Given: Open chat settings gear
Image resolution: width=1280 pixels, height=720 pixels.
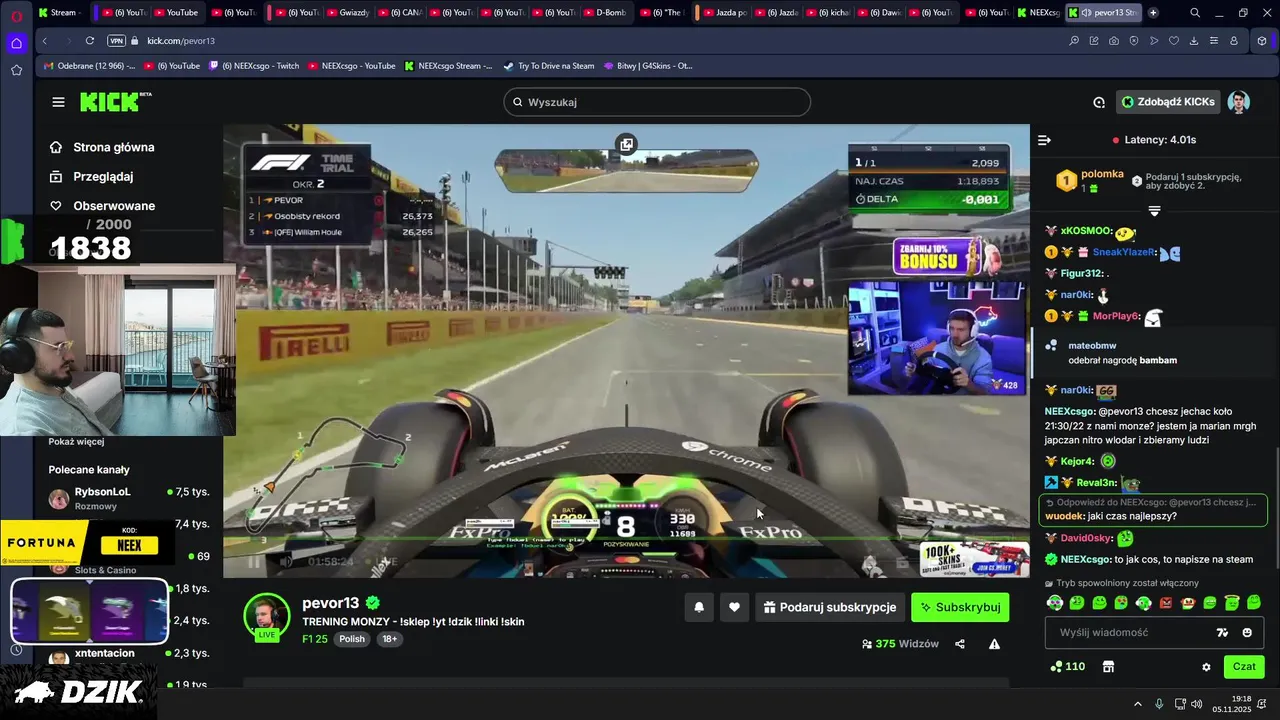Looking at the screenshot, I should [1206, 667].
